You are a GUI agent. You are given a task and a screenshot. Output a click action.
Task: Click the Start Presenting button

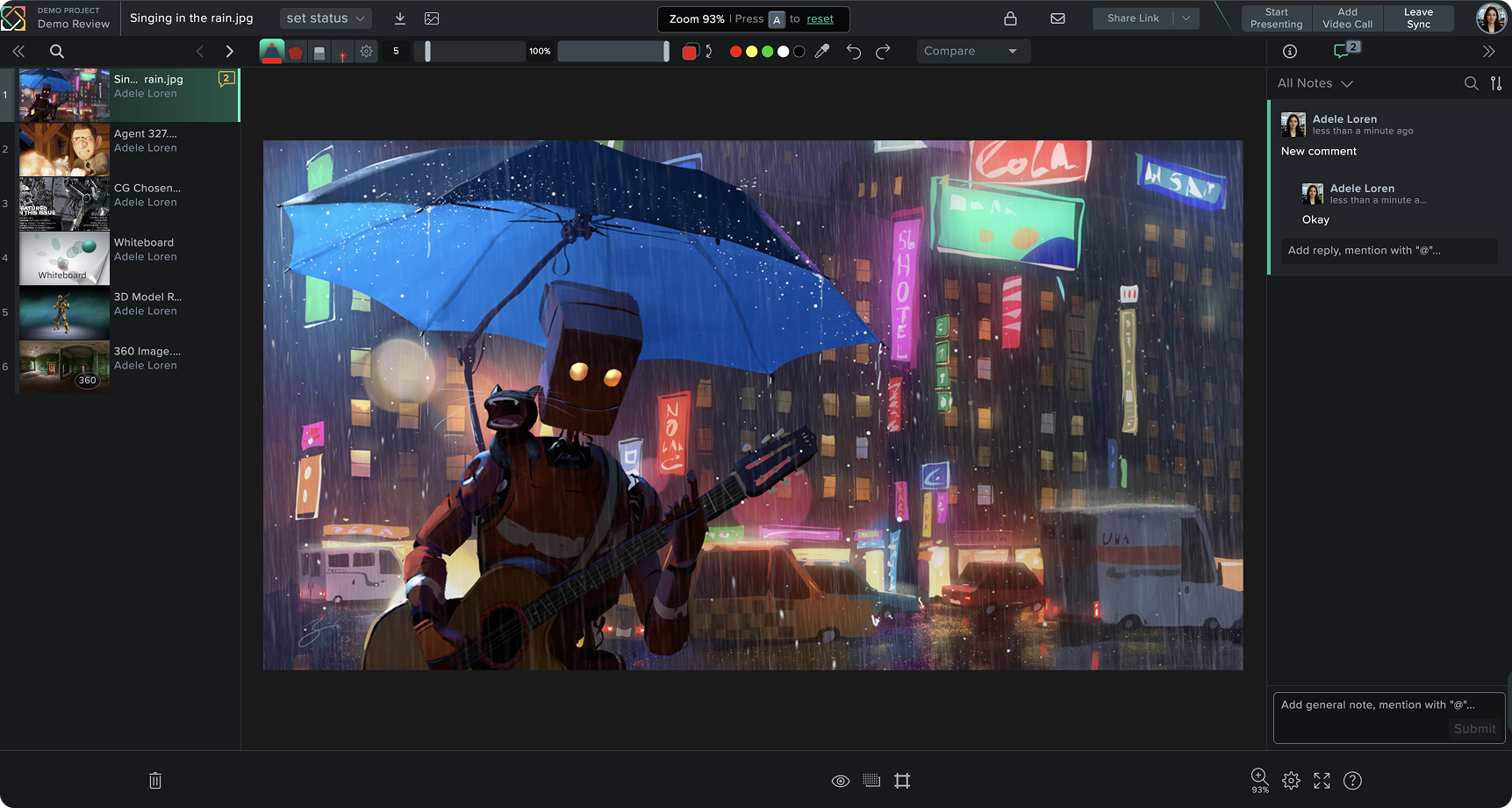coord(1276,18)
